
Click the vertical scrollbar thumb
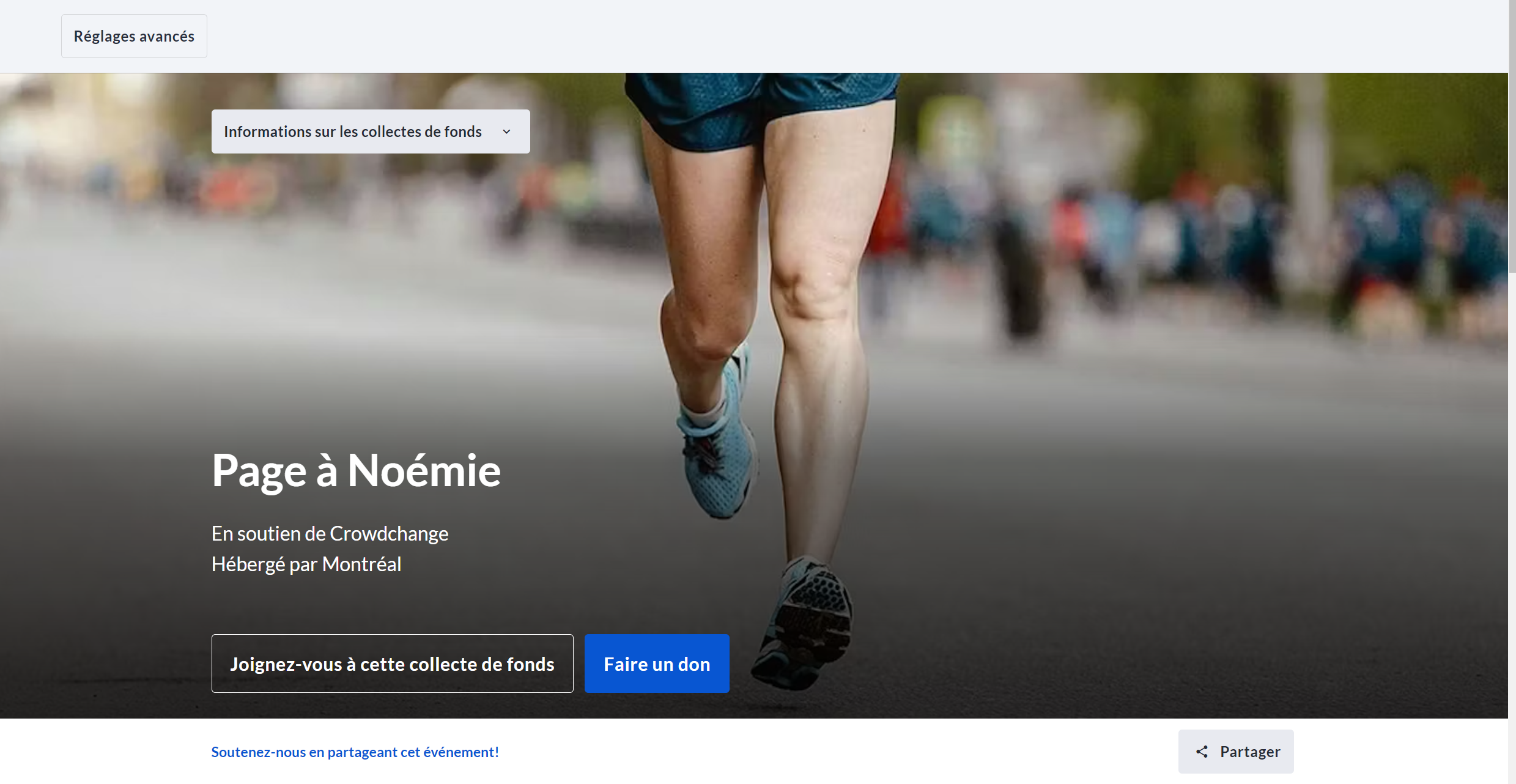[x=1512, y=135]
